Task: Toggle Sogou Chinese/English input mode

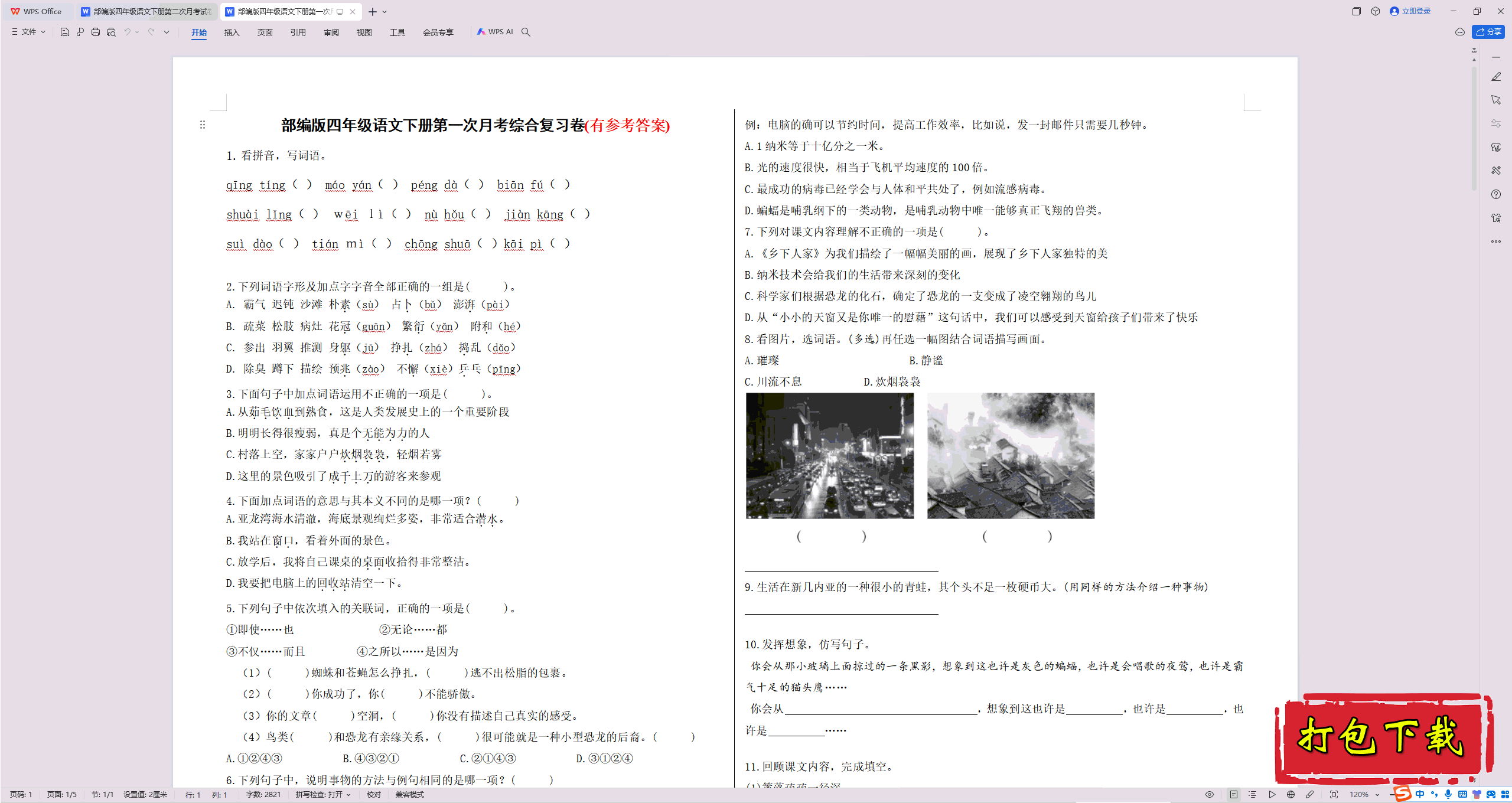Action: tap(1420, 795)
